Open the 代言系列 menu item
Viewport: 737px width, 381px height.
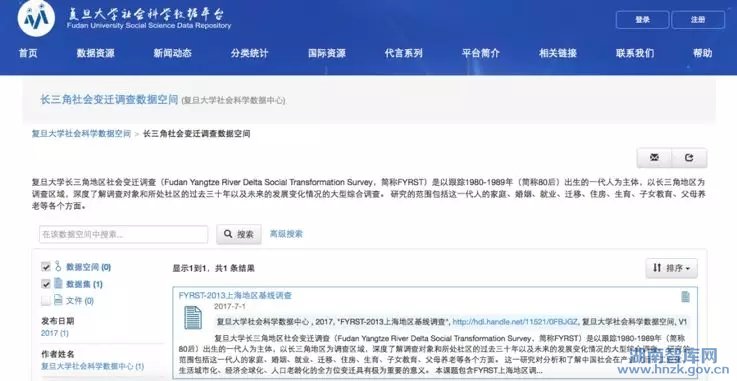[x=404, y=53]
